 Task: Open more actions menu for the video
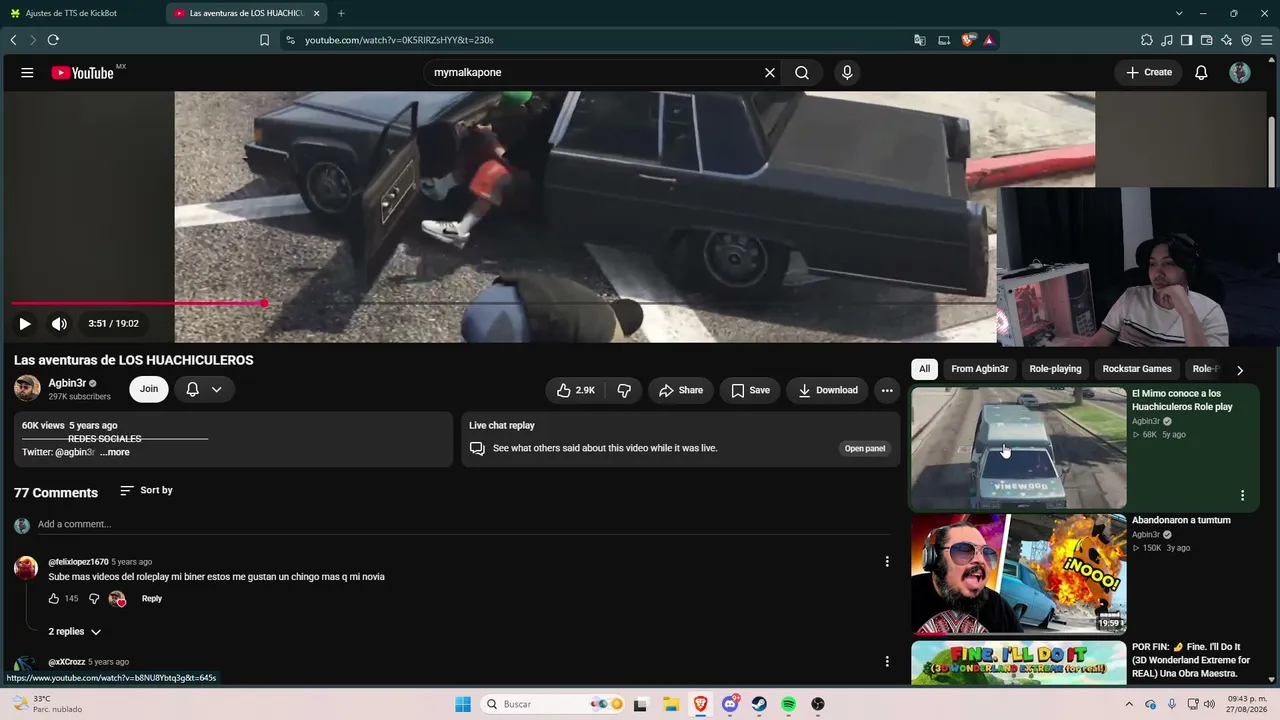click(887, 390)
